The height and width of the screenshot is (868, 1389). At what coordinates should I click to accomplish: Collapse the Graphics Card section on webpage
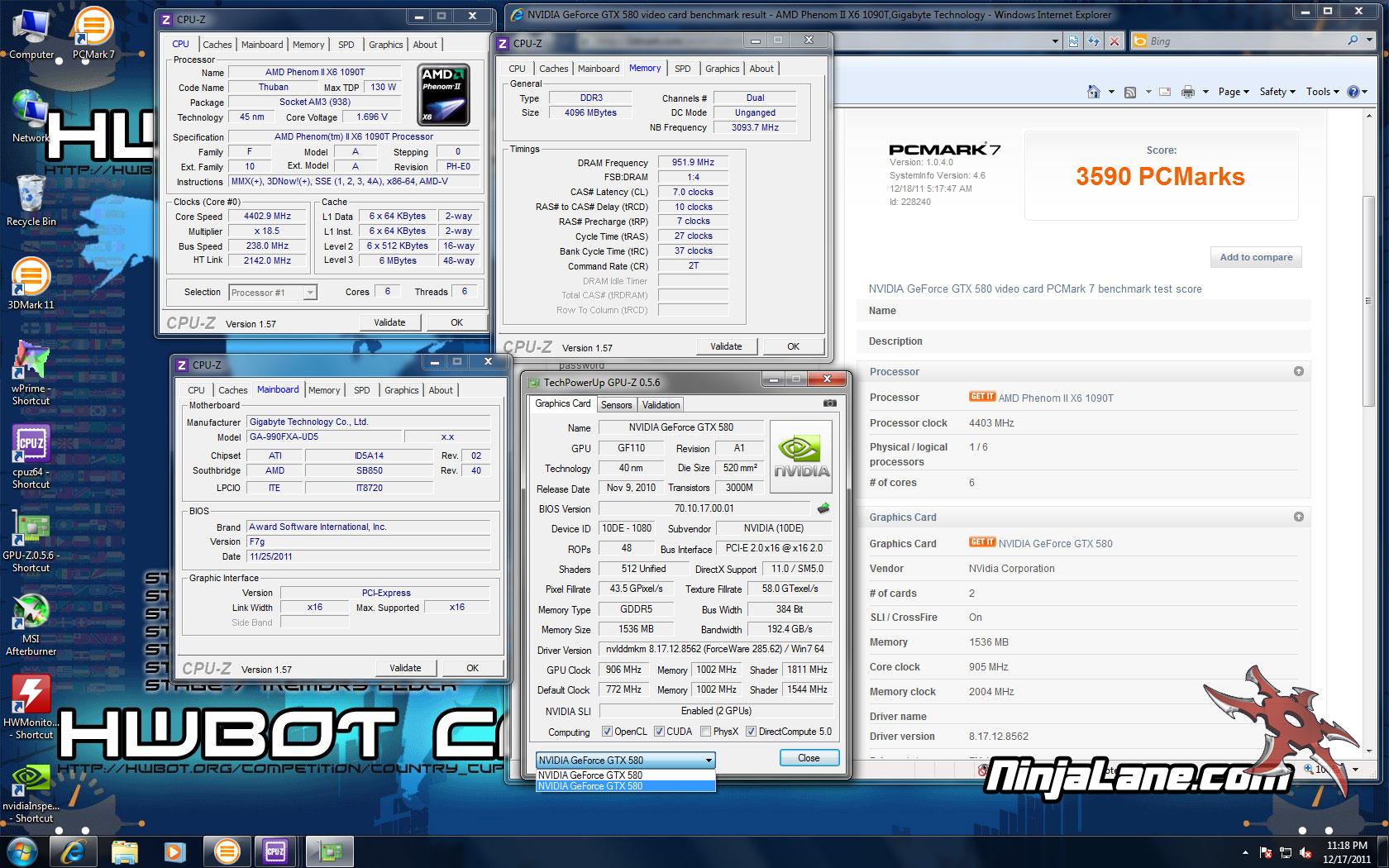click(x=1299, y=517)
